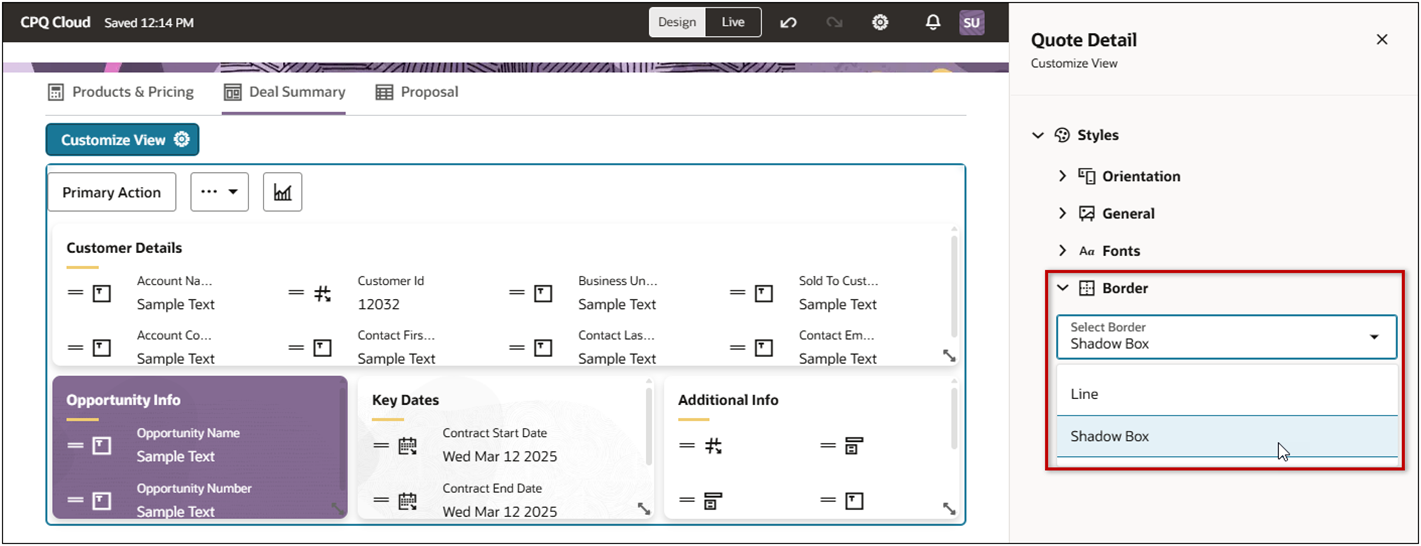The image size is (1421, 546).
Task: Switch to Design mode
Action: [x=677, y=22]
